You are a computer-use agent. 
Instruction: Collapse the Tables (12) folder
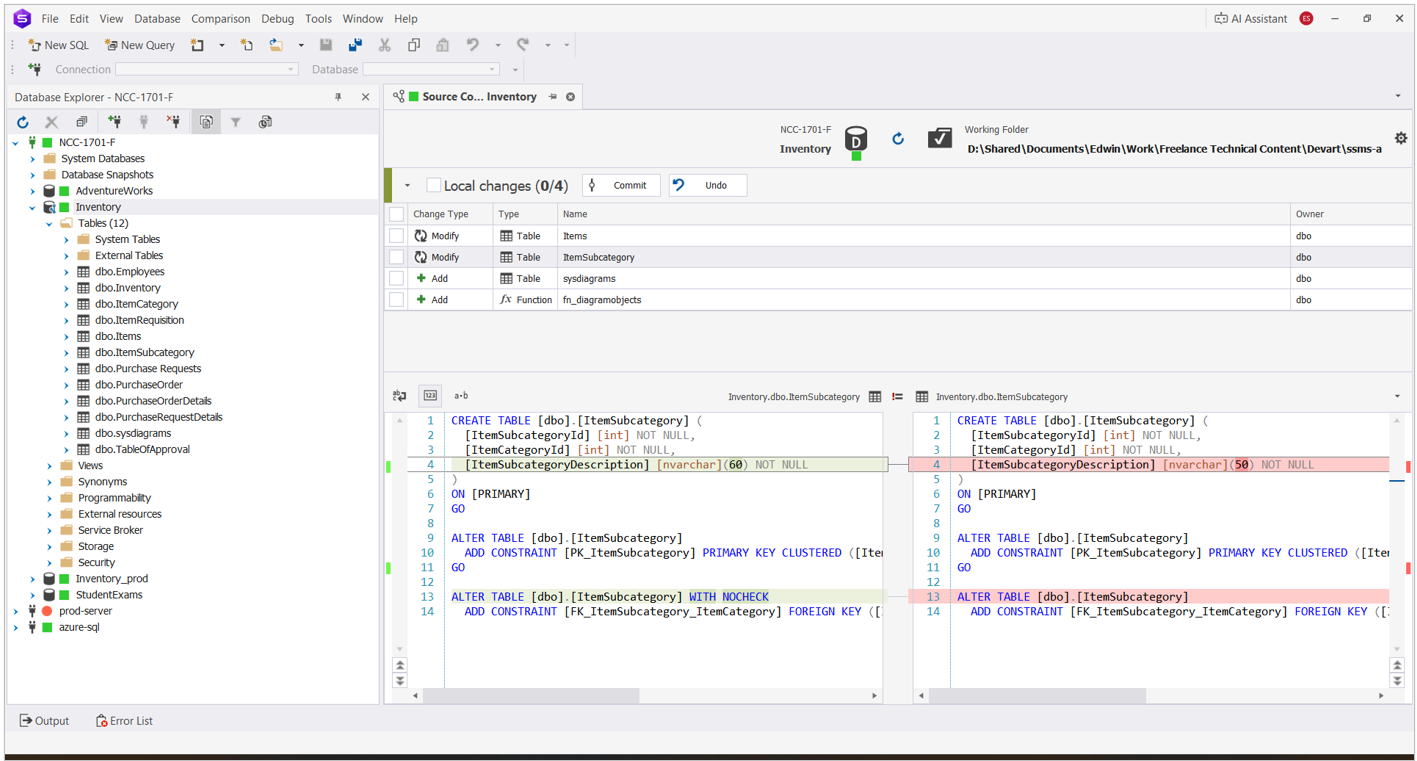50,224
